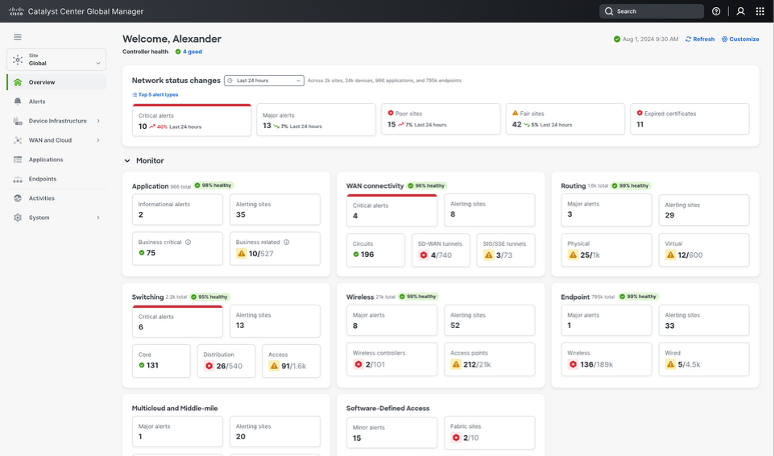The height and width of the screenshot is (456, 774).
Task: Click the Access points warning icon
Action: [456, 364]
